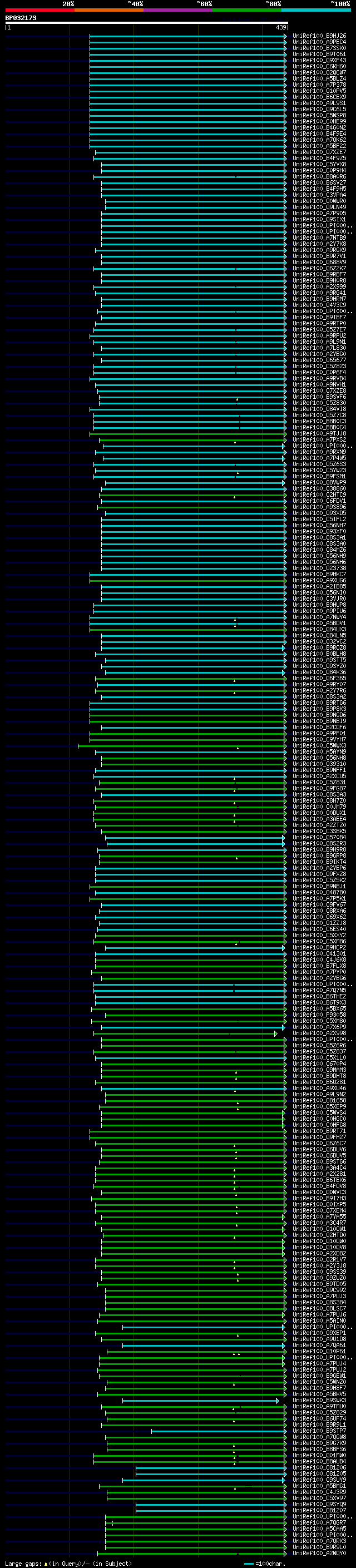
Task: Open hit UniRef100_Q8RXA6
Action: (x=319, y=911)
